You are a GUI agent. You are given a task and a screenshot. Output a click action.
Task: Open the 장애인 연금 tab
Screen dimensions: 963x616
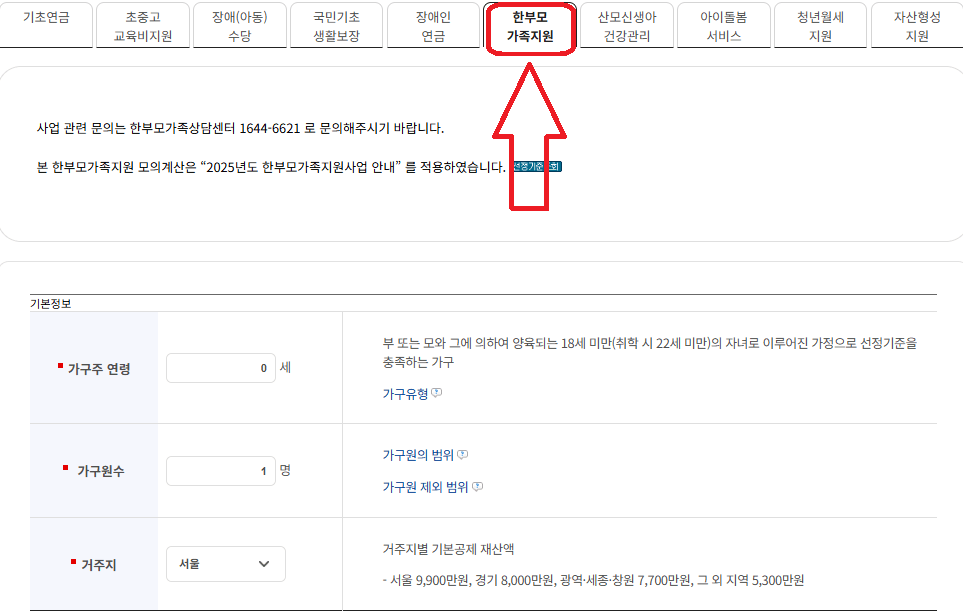(433, 25)
